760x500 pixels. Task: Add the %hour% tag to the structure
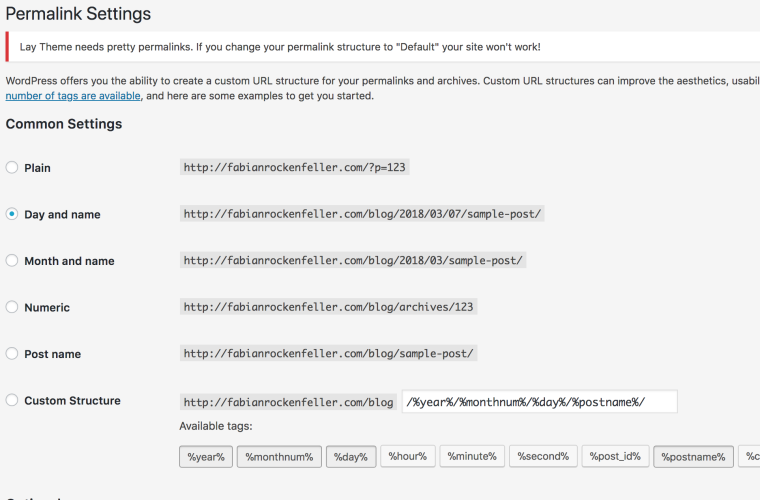pyautogui.click(x=407, y=457)
